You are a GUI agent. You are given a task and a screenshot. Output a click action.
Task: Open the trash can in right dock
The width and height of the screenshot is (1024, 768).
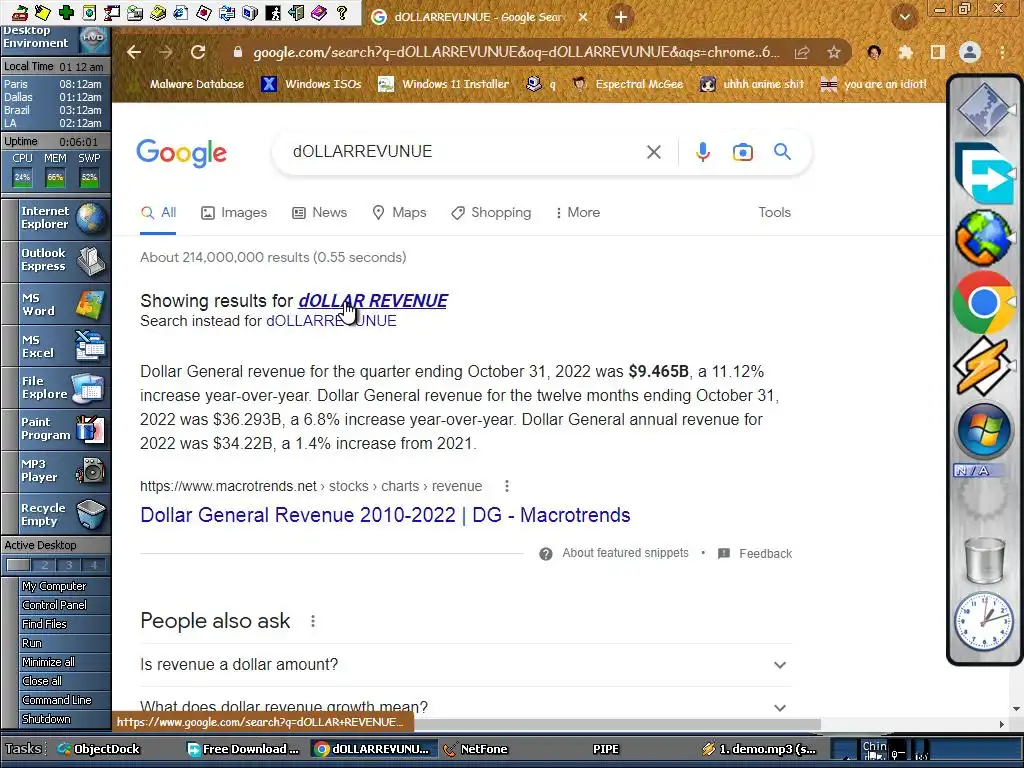pos(985,560)
